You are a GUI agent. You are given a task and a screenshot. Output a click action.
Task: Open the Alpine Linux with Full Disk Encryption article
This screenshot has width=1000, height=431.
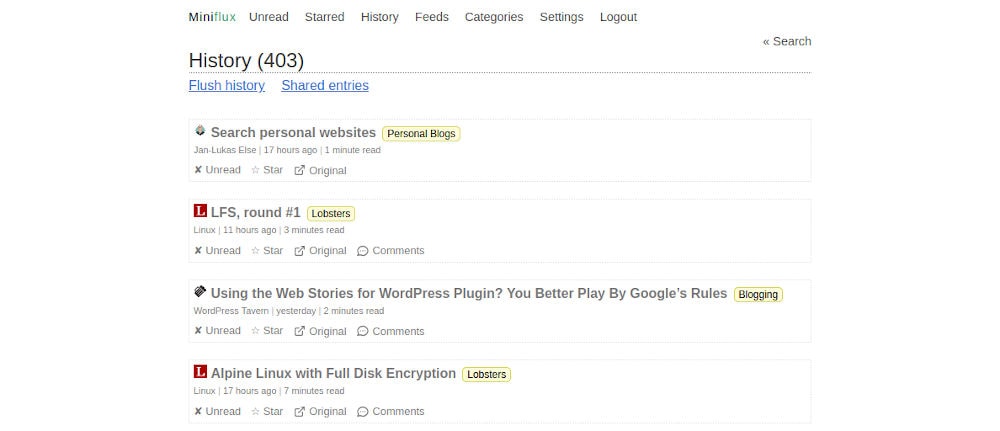coord(333,373)
